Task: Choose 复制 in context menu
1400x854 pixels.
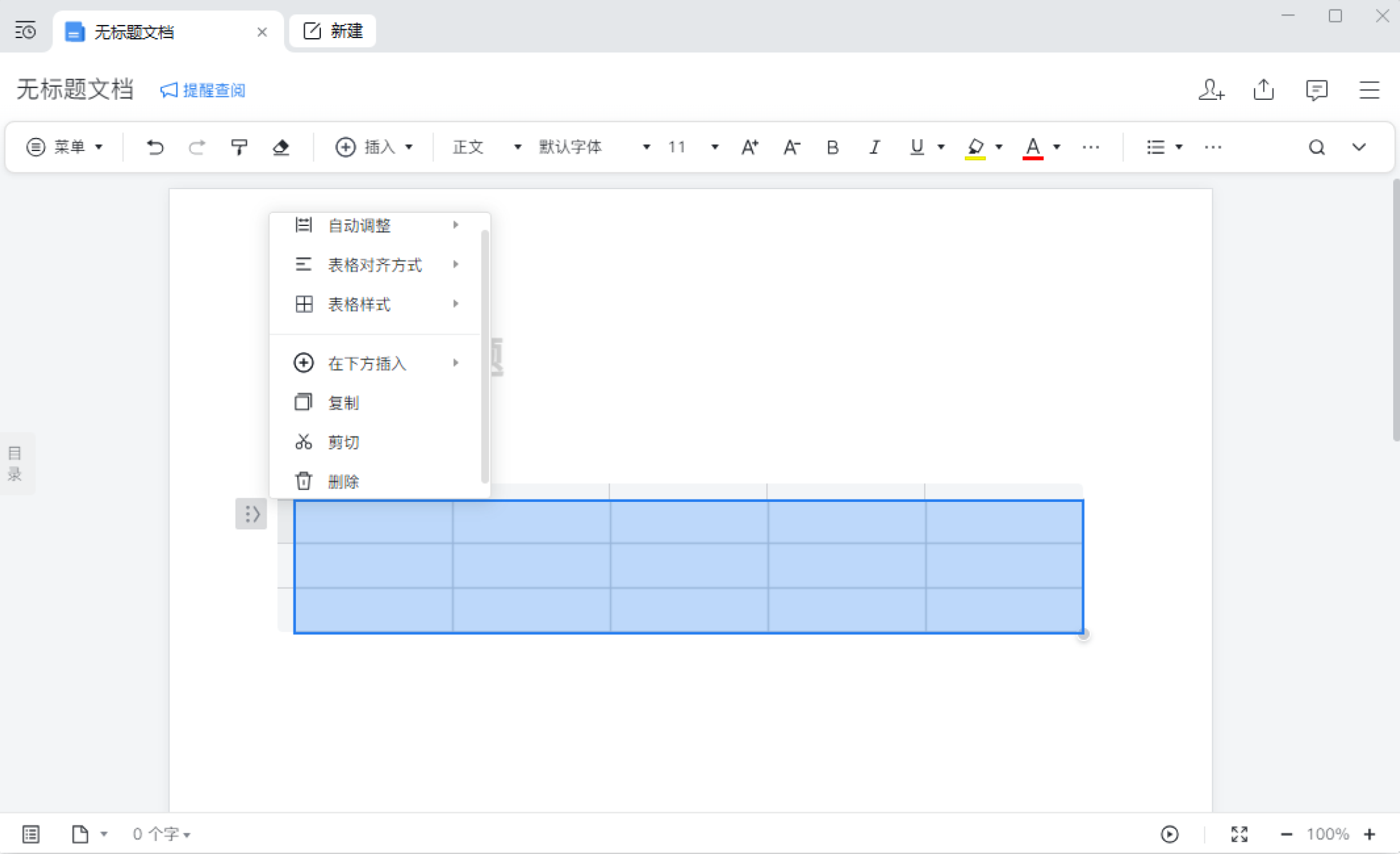Action: [376, 403]
